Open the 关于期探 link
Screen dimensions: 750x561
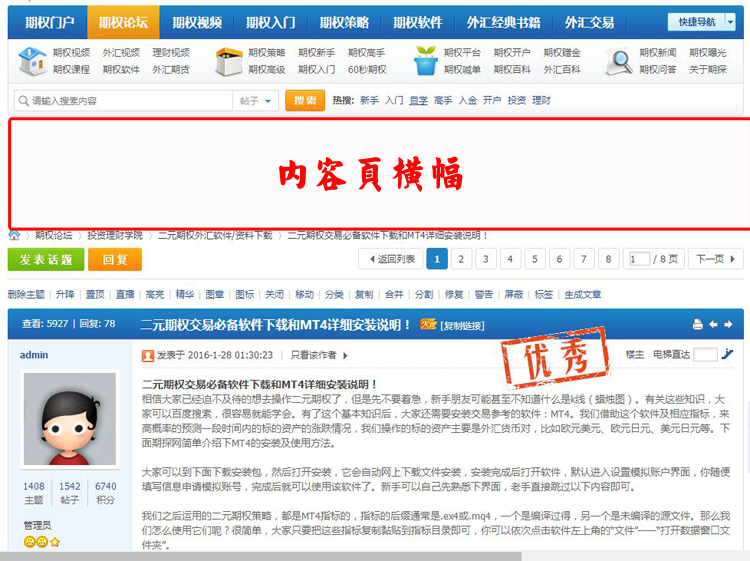(x=708, y=70)
